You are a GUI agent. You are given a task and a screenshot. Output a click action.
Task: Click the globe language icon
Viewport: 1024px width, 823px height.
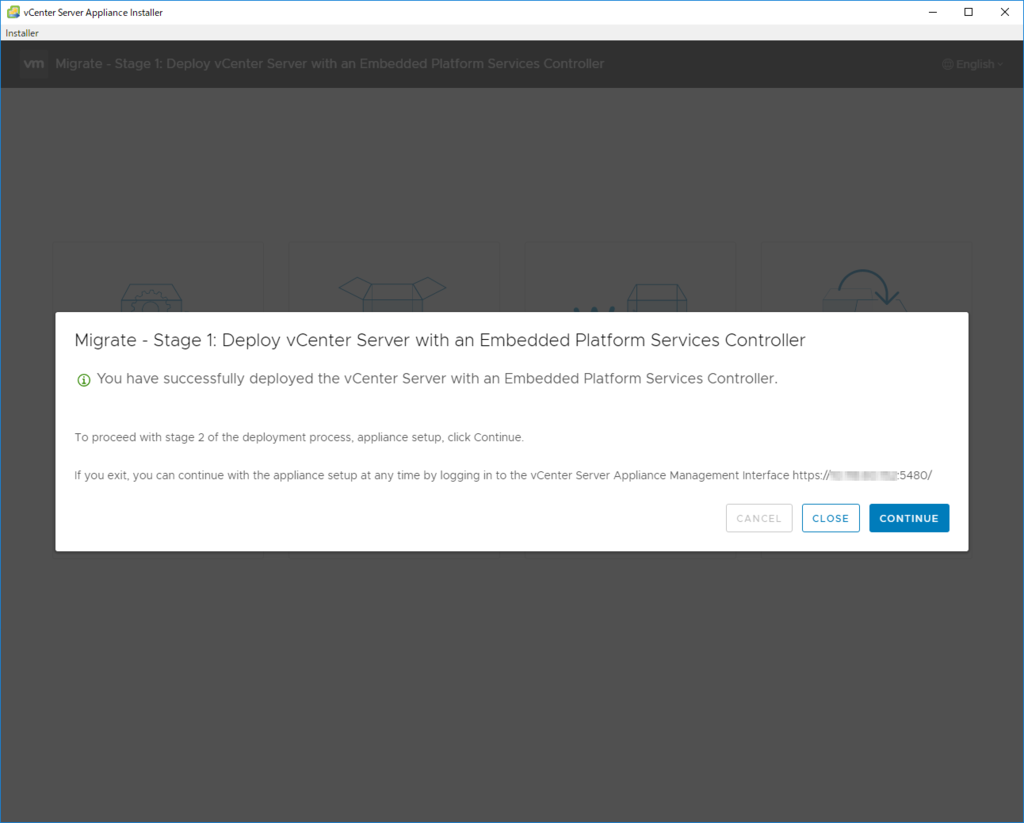click(948, 64)
